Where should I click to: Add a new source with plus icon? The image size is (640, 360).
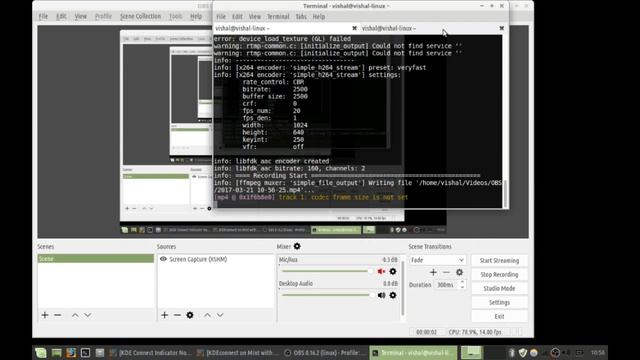click(x=164, y=315)
